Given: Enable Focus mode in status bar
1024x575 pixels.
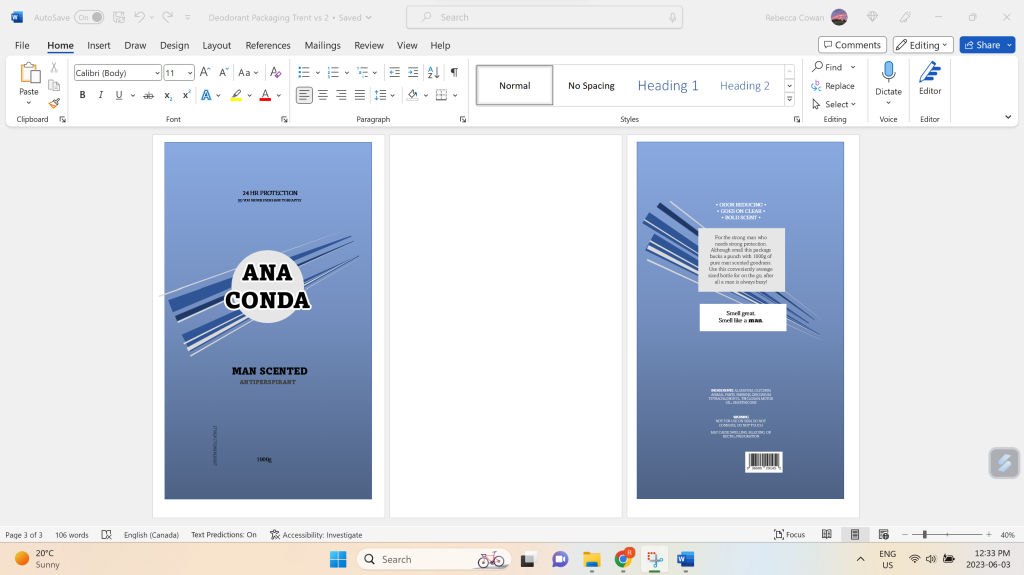Looking at the screenshot, I should click(x=788, y=535).
